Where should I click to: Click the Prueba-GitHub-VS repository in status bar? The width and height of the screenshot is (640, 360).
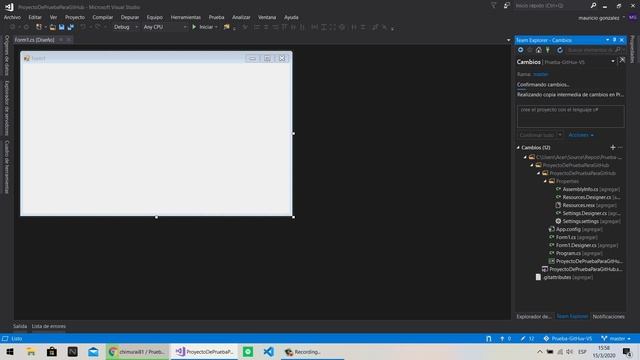[568, 338]
